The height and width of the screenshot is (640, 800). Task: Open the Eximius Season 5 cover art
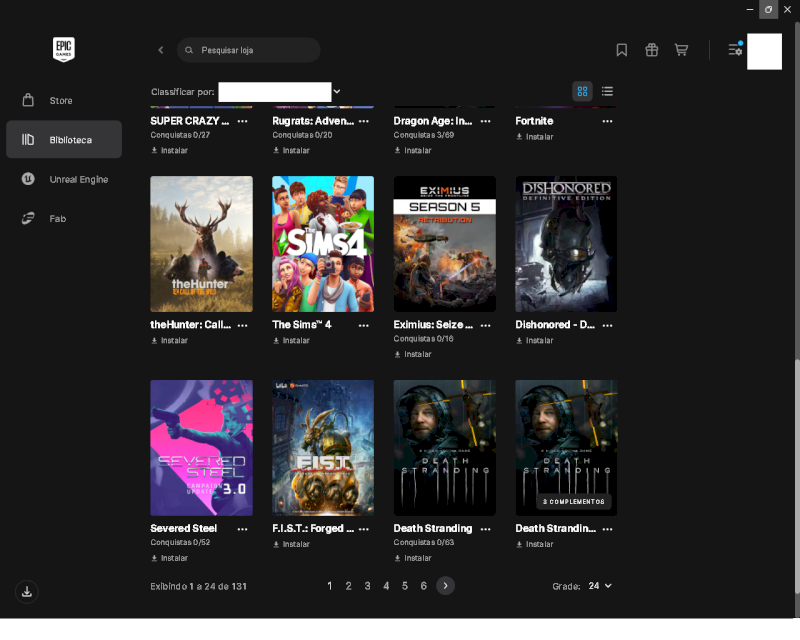445,244
